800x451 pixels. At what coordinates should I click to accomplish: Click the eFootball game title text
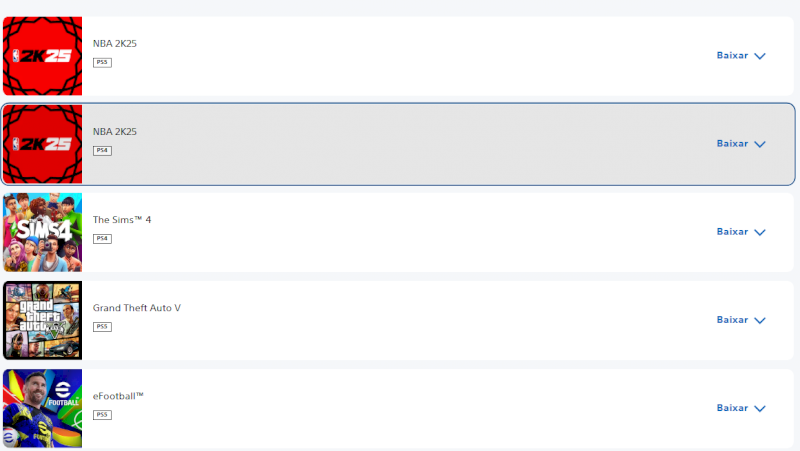tap(118, 396)
